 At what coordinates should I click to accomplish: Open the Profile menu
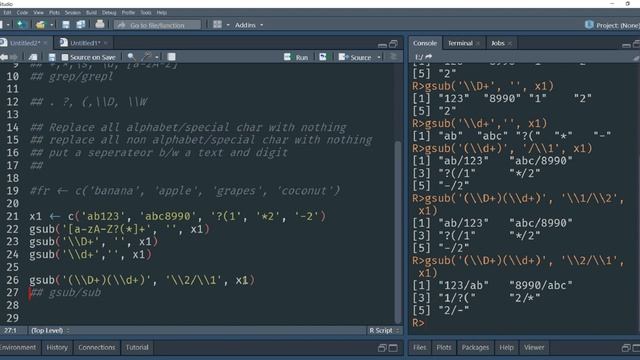coord(128,13)
